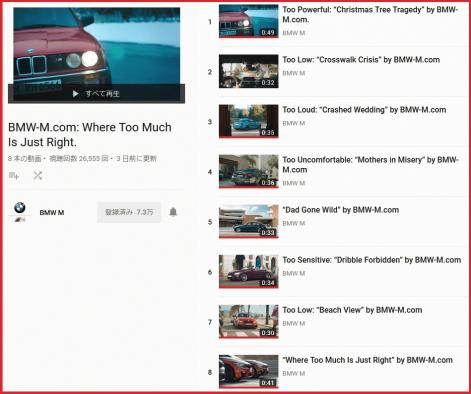This screenshot has width=471, height=394.
Task: Open thumbnail of Crashed Wedding video
Action: pyautogui.click(x=248, y=121)
